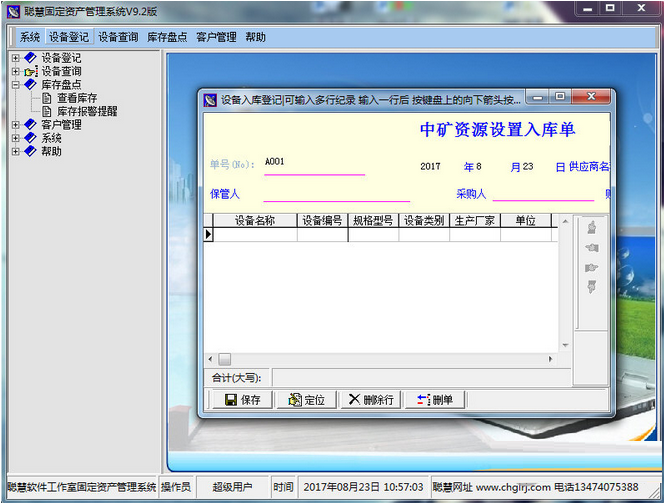The image size is (664, 503).
Task: Select 查看库存 in the tree
Action: coord(77,98)
